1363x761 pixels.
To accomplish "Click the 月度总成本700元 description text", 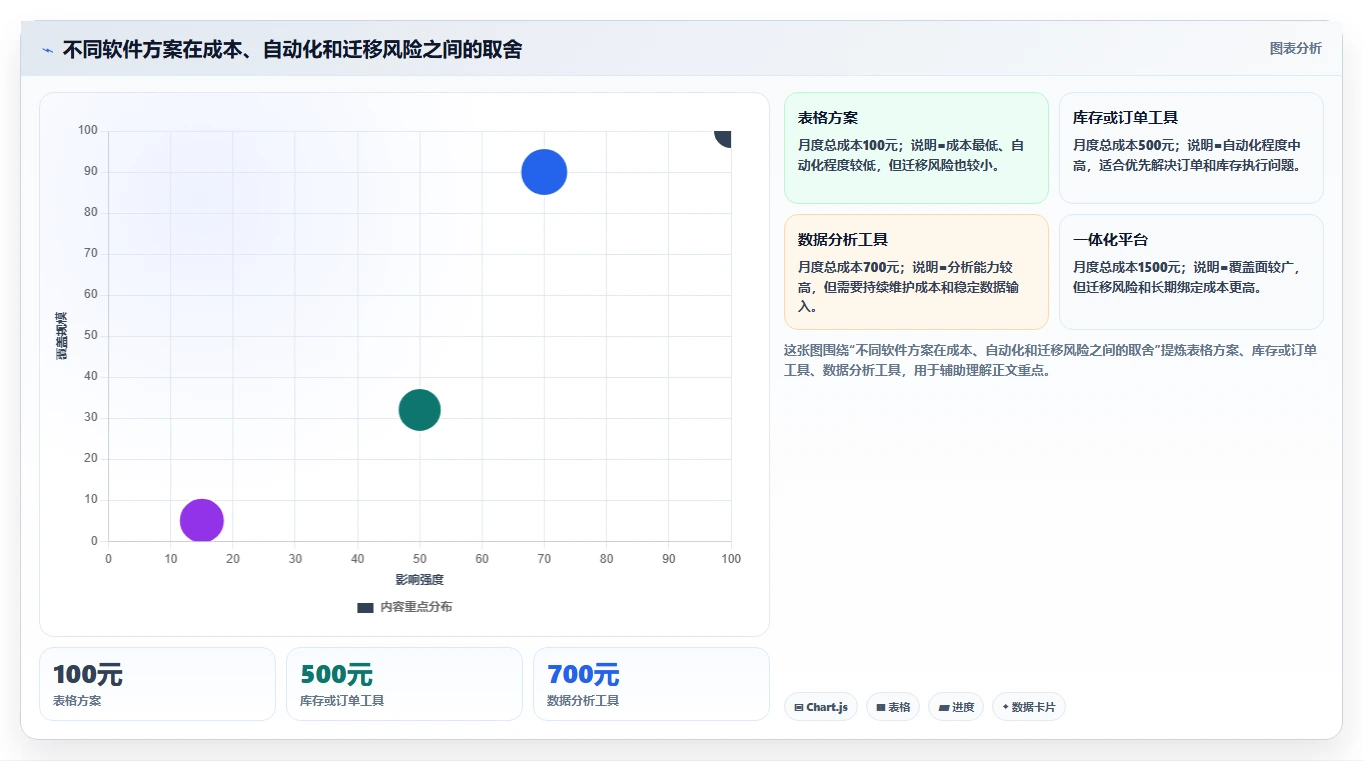I will coord(910,287).
